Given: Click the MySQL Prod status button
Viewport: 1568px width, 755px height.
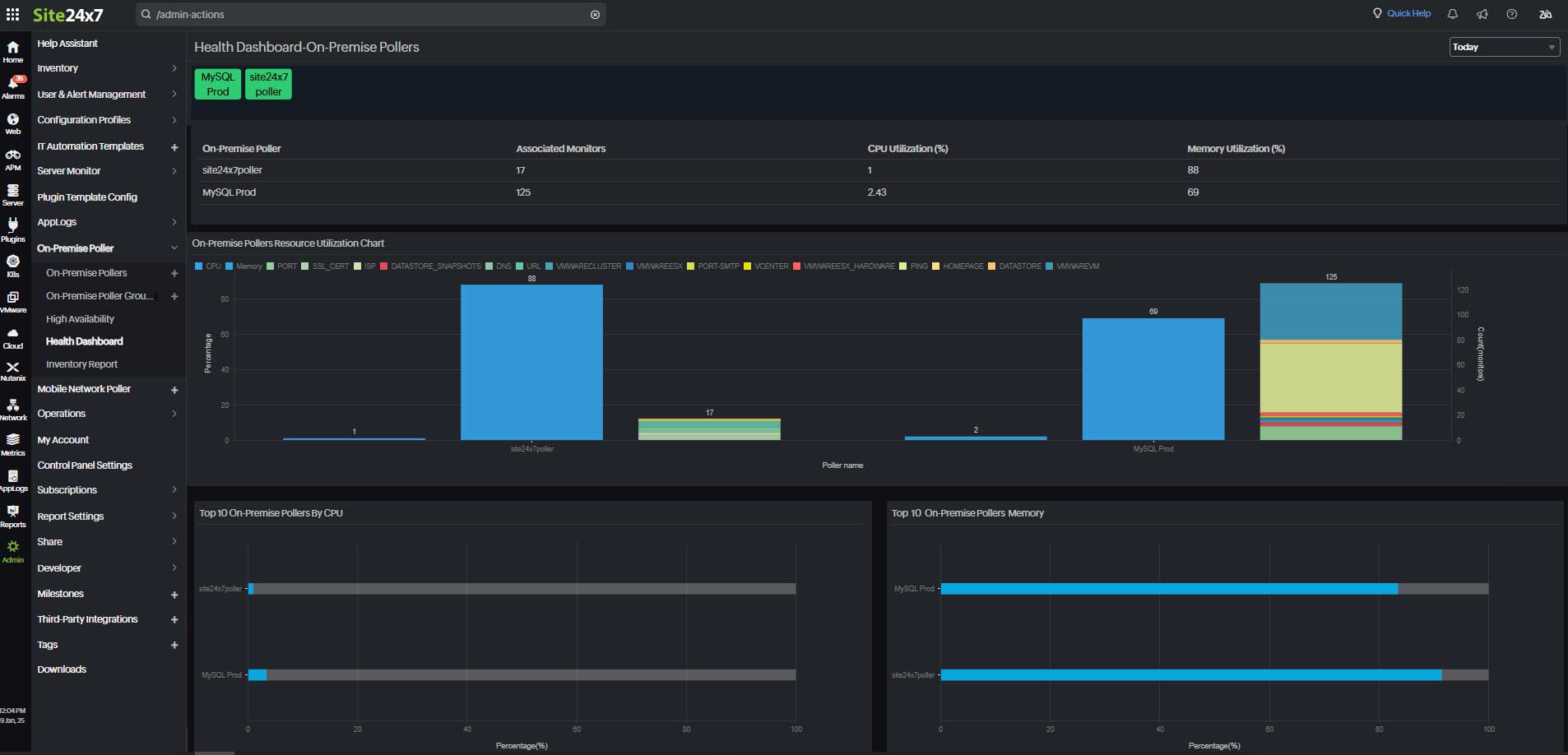Looking at the screenshot, I should tap(217, 84).
